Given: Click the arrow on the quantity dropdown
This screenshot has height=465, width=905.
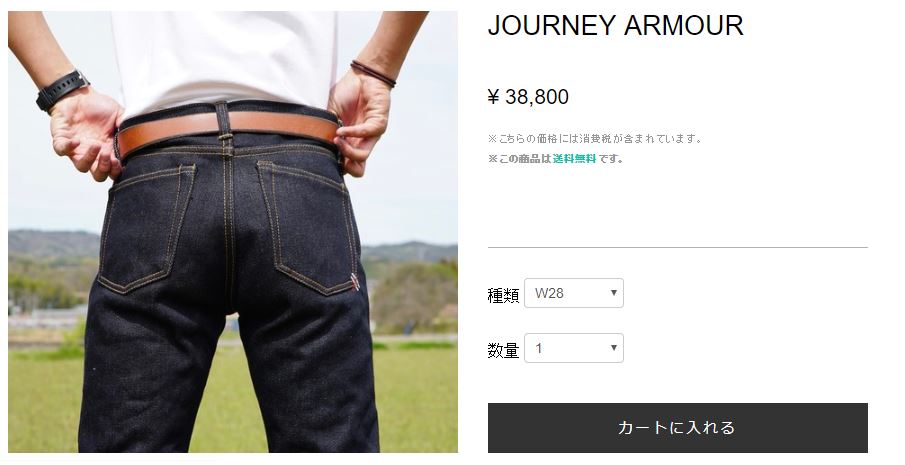Looking at the screenshot, I should pos(614,347).
